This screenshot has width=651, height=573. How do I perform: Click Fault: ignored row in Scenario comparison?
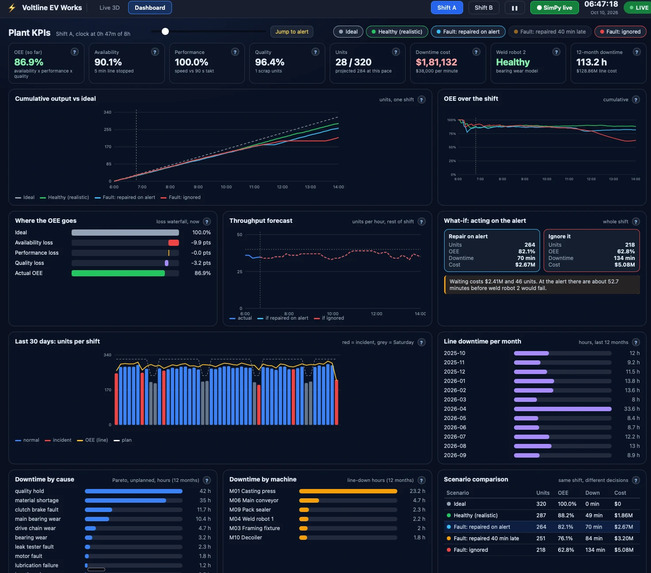pos(542,550)
